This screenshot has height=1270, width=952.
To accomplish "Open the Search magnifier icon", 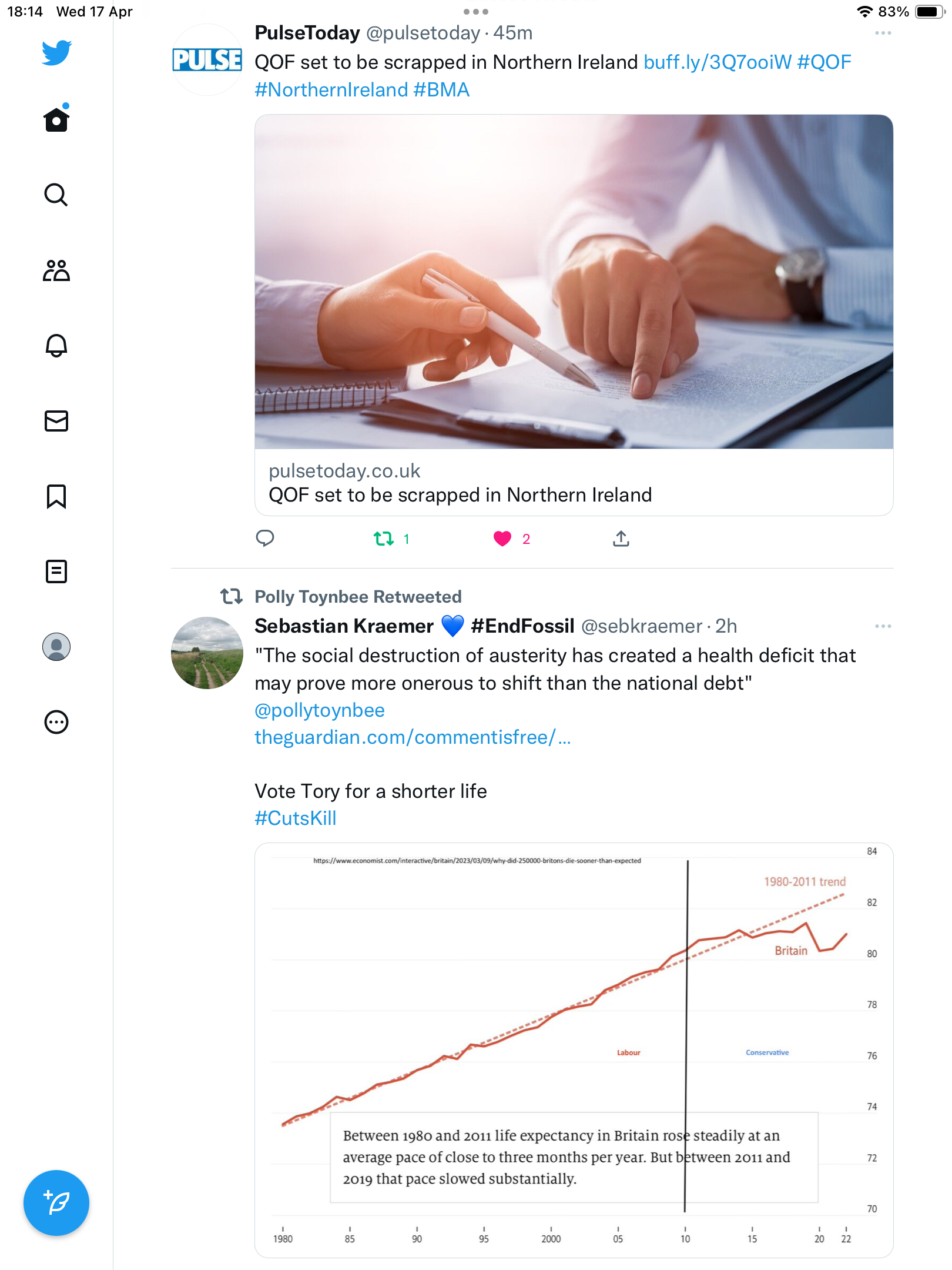I will pos(56,195).
